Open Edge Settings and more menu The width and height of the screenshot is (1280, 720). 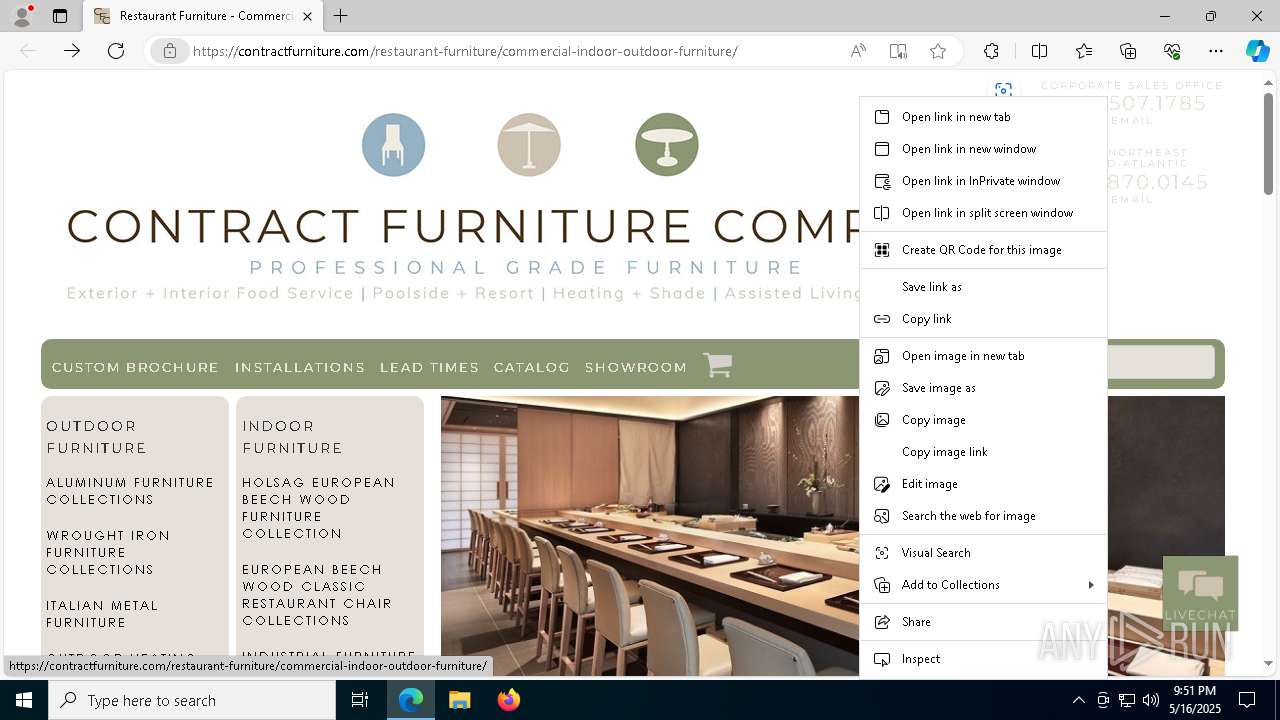tap(1216, 51)
